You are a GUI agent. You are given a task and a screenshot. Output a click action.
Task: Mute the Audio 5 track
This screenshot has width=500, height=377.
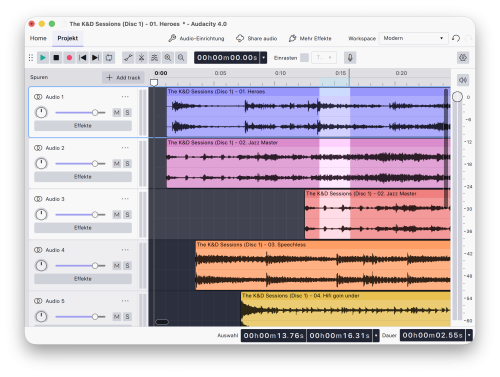(x=117, y=317)
